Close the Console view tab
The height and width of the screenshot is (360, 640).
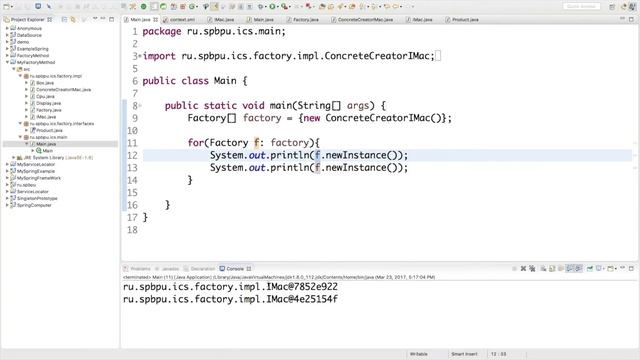pyautogui.click(x=249, y=269)
